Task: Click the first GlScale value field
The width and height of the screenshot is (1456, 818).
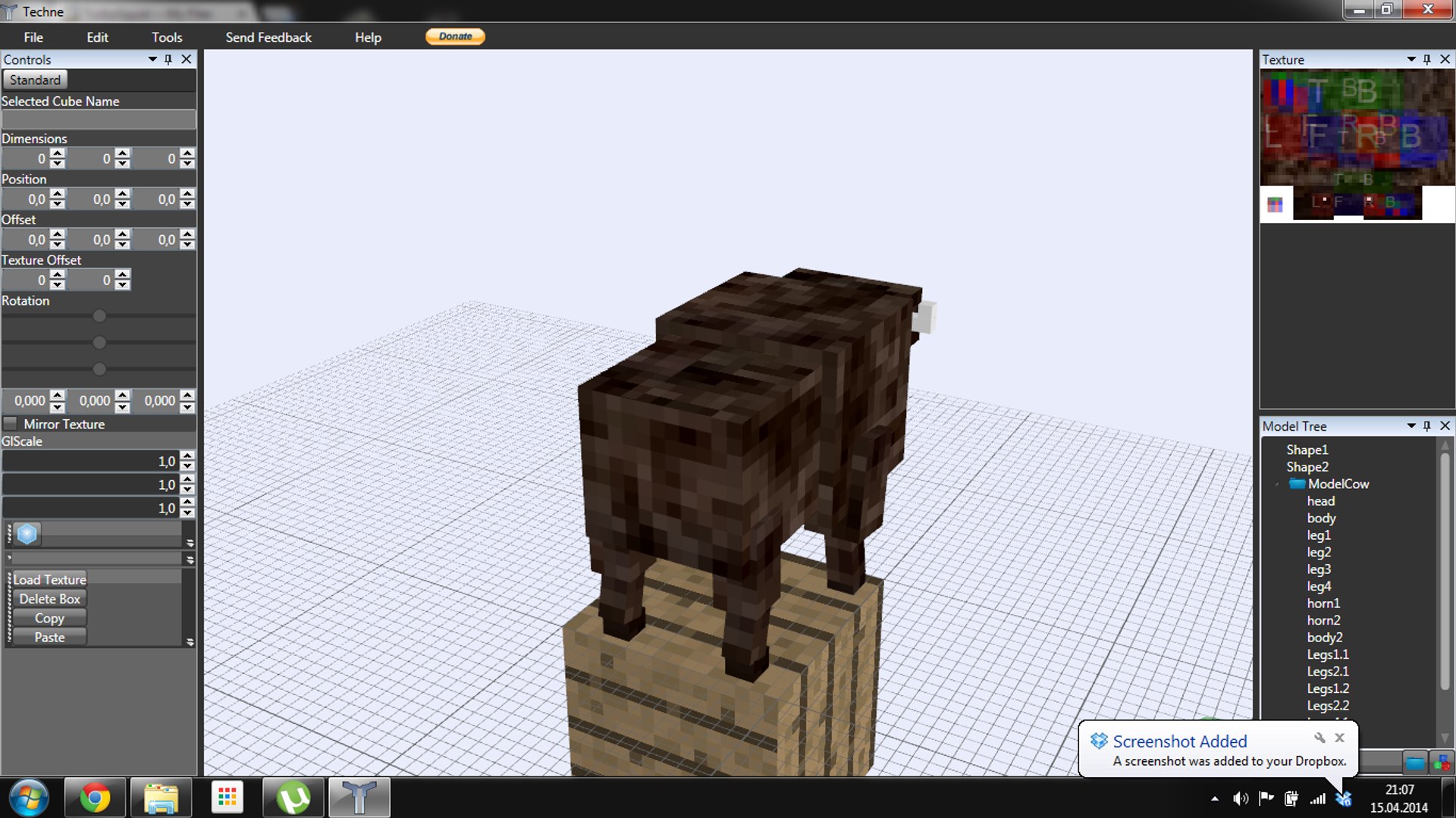Action: tap(90, 461)
